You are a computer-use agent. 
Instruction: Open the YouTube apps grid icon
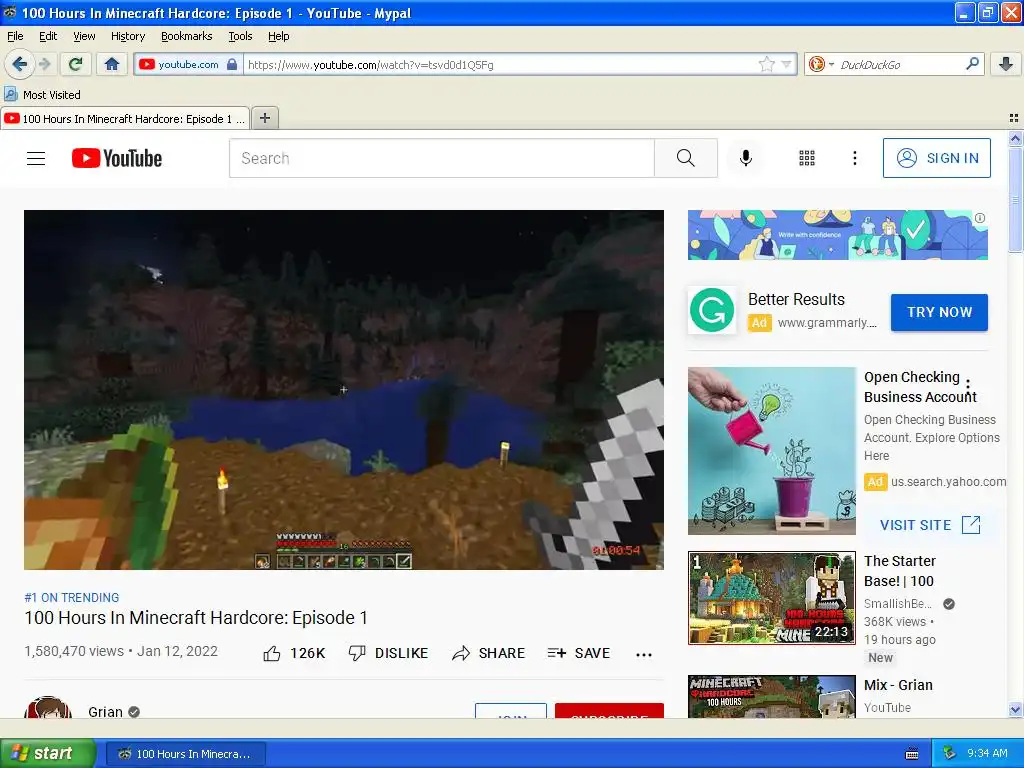click(x=807, y=158)
